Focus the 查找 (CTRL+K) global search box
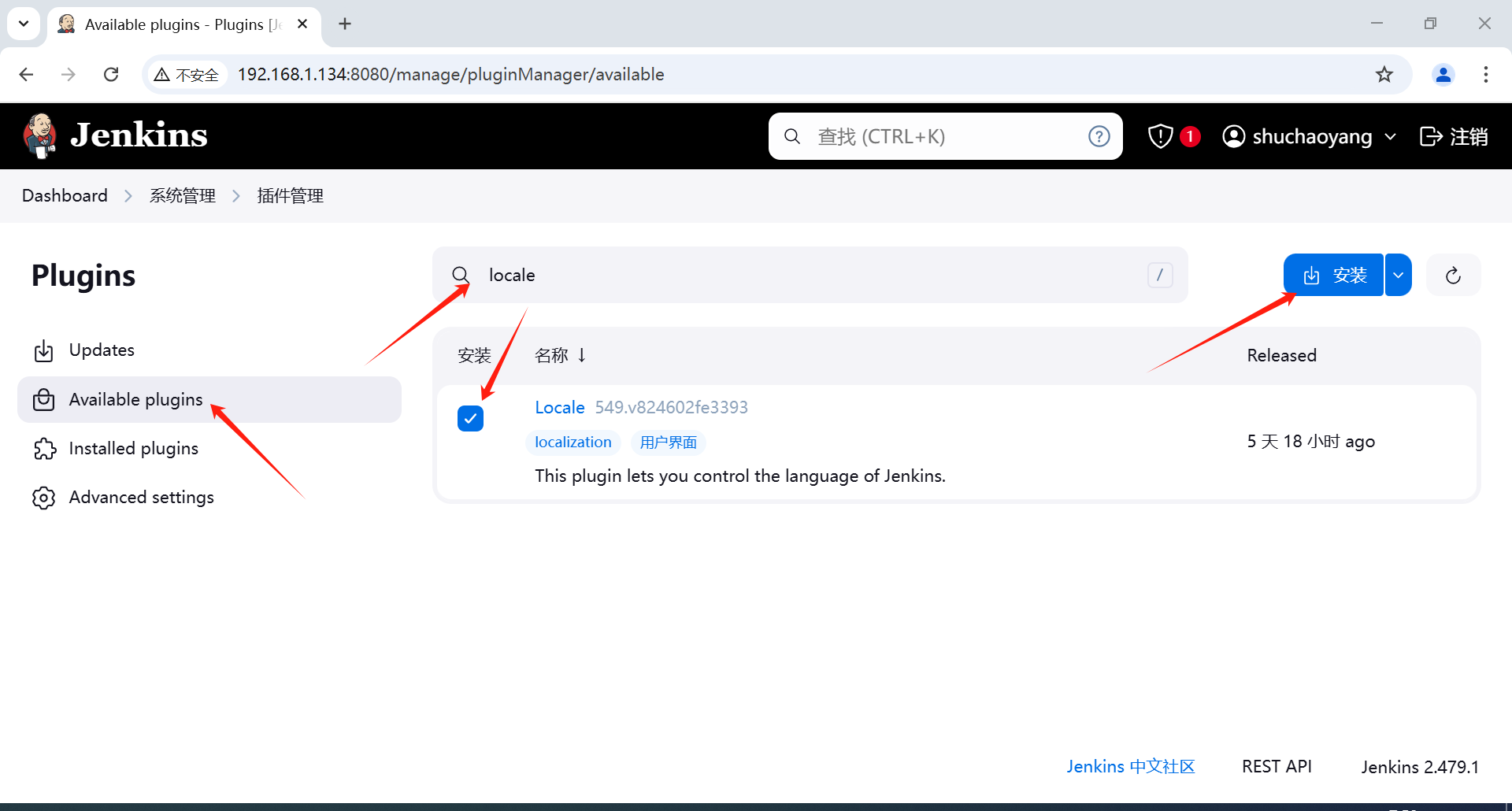The height and width of the screenshot is (811, 1512). pyautogui.click(x=945, y=136)
